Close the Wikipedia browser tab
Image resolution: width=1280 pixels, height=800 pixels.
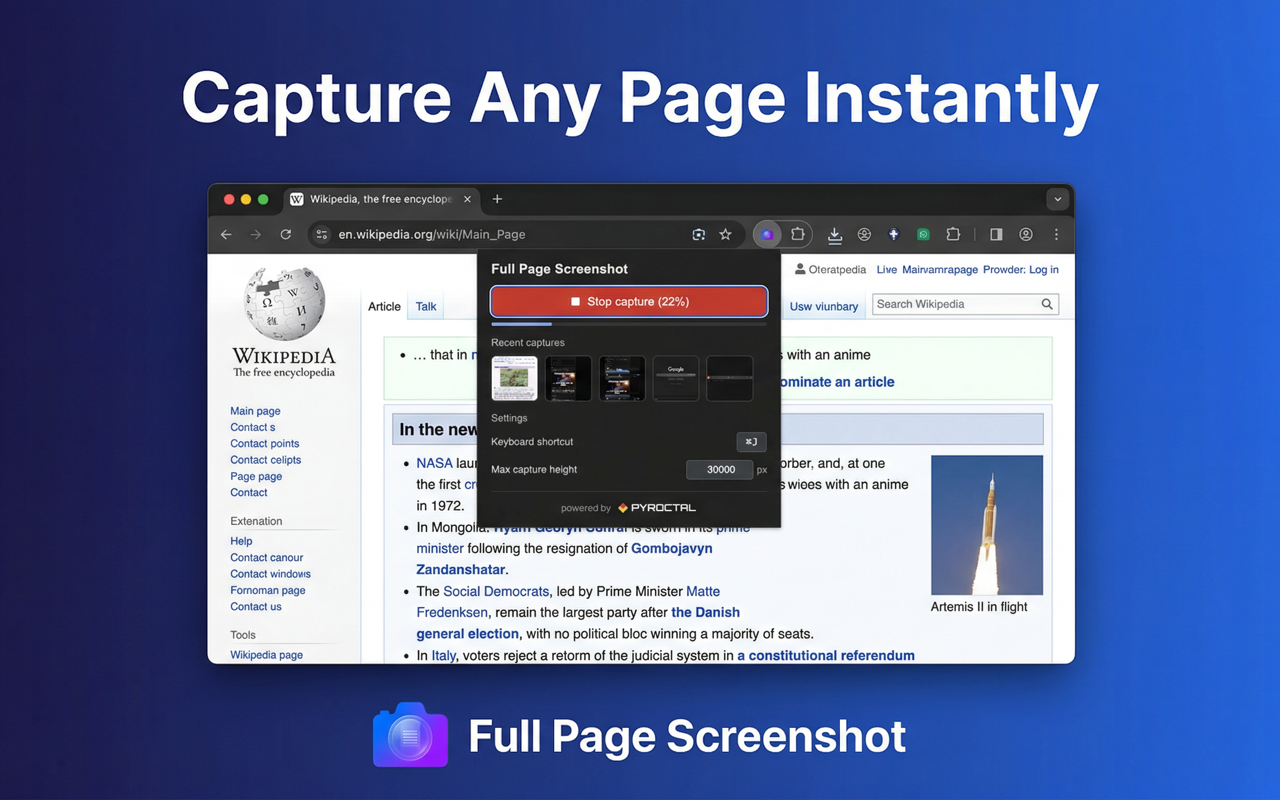click(467, 199)
